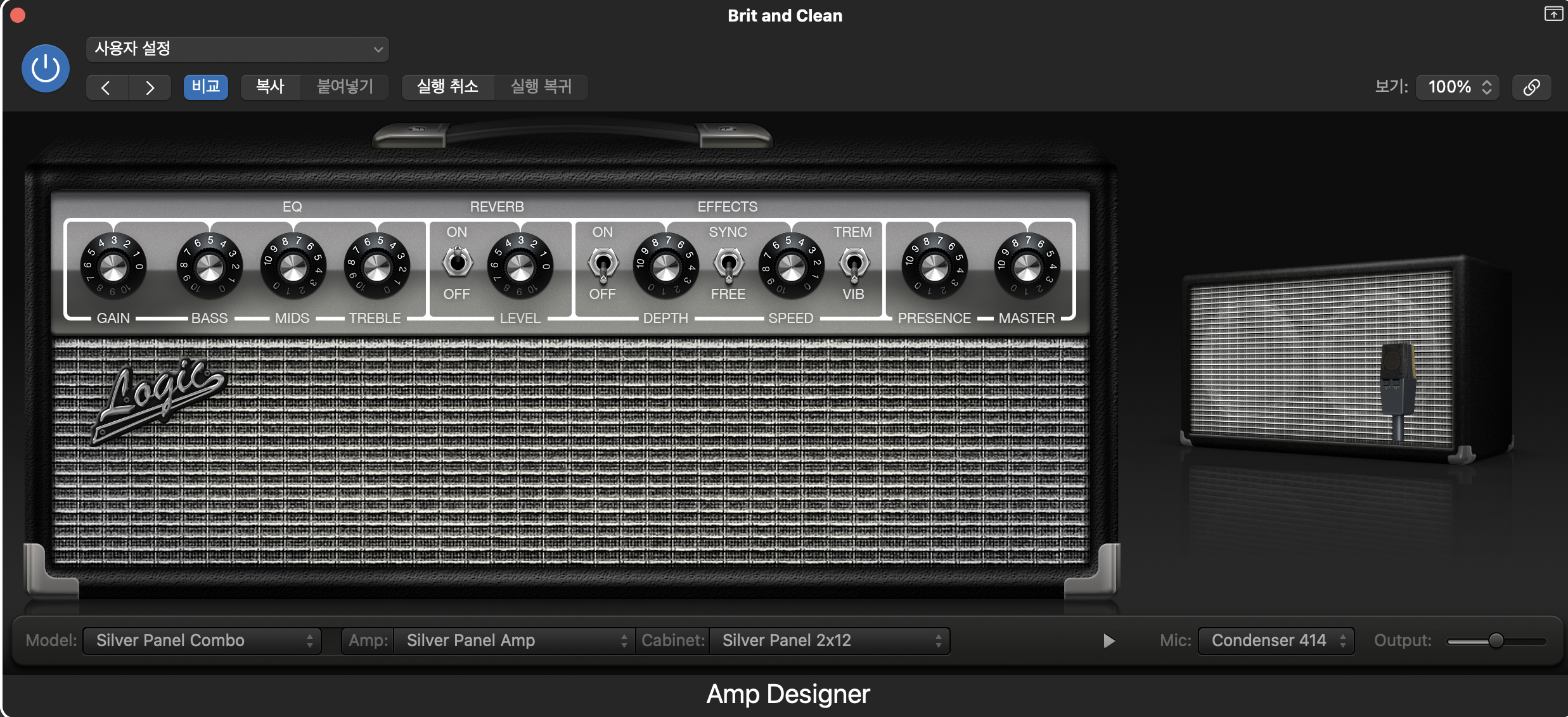1568x717 pixels.
Task: Click the disclosure triangle beside Mic
Action: (x=1109, y=641)
